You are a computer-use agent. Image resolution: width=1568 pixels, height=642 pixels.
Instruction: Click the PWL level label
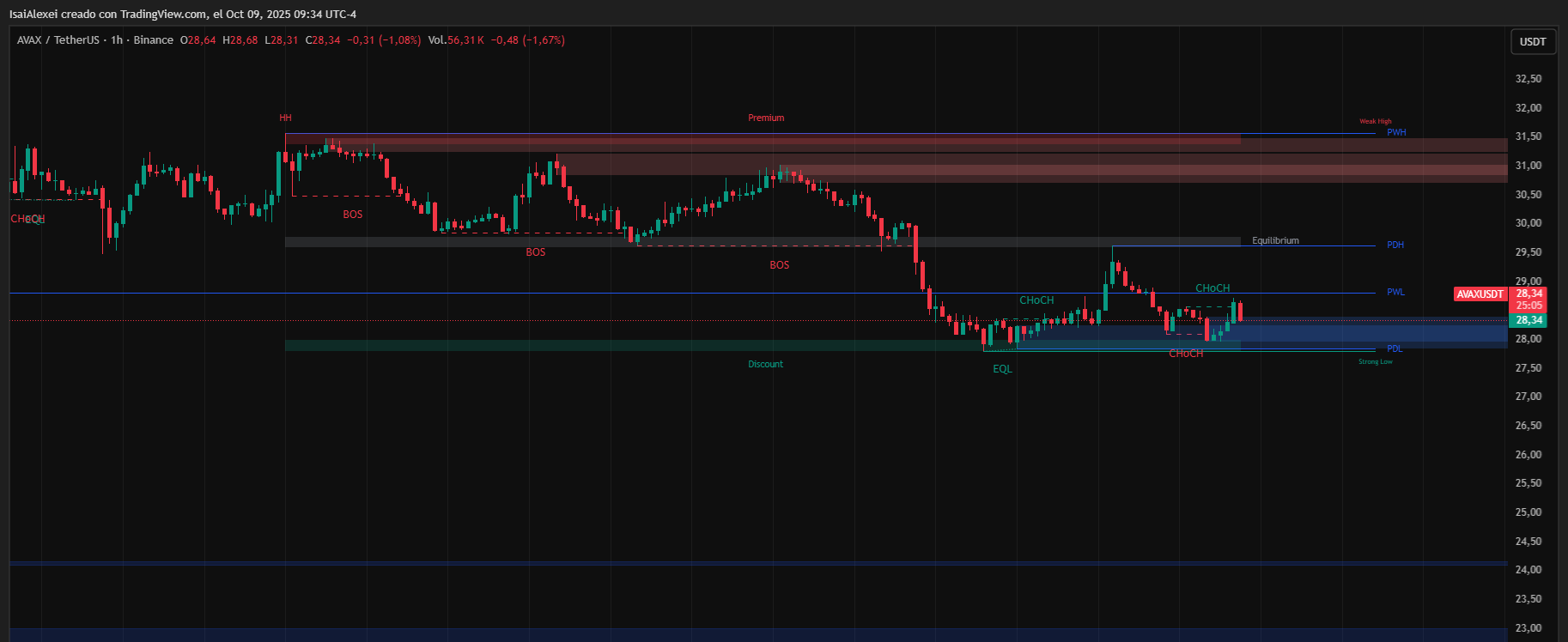[1395, 292]
